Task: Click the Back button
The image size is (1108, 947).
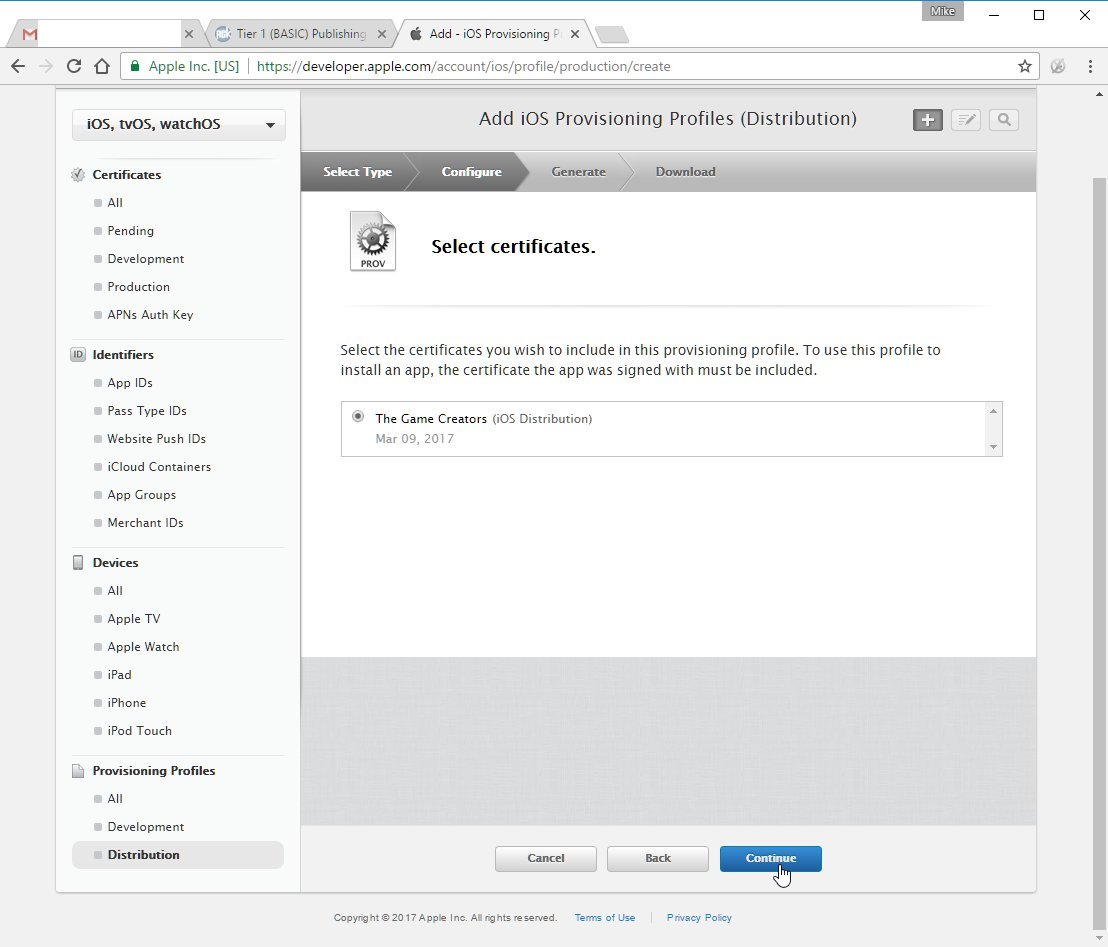Action: 658,859
